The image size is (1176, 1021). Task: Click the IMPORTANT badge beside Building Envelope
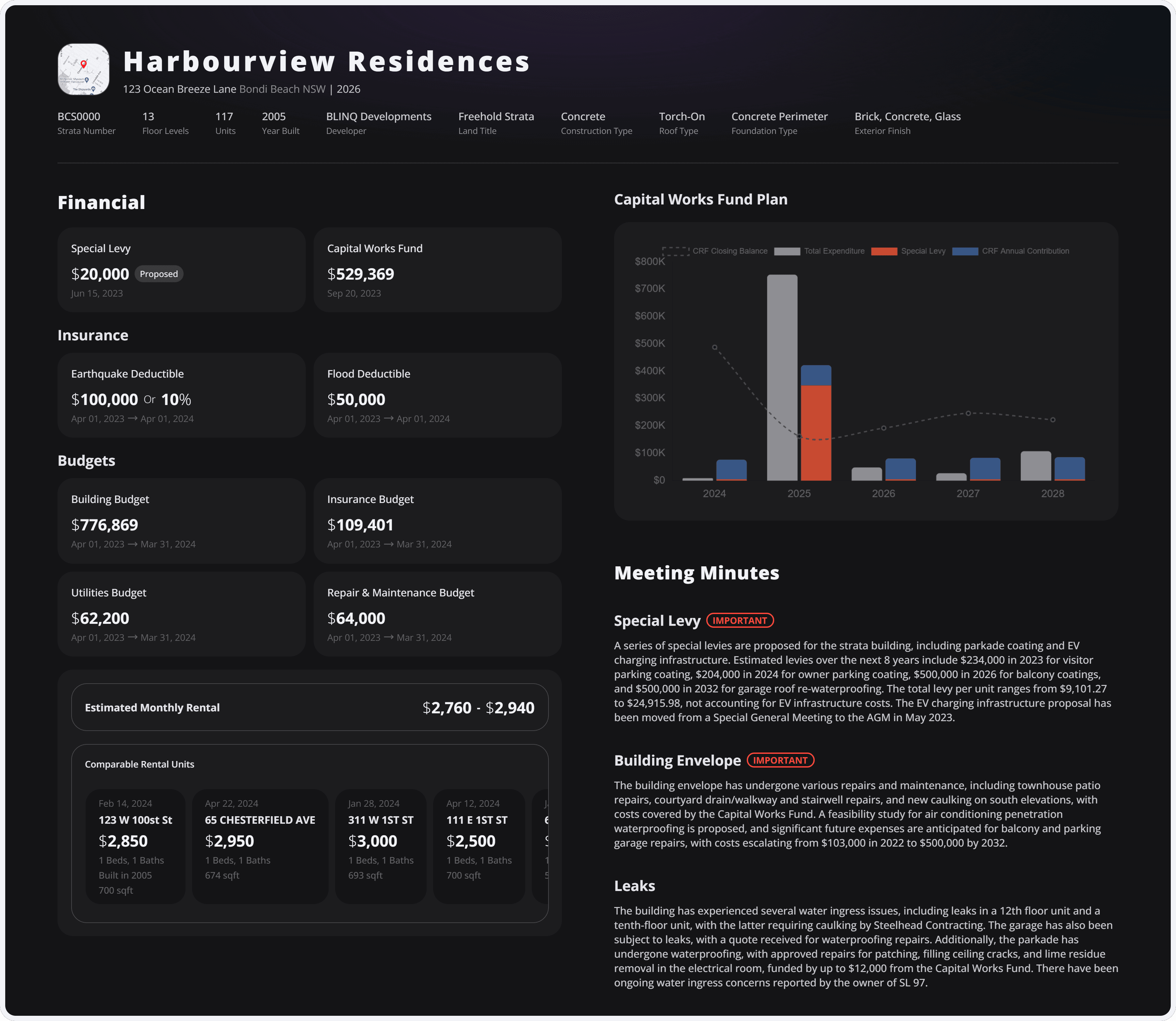(780, 760)
